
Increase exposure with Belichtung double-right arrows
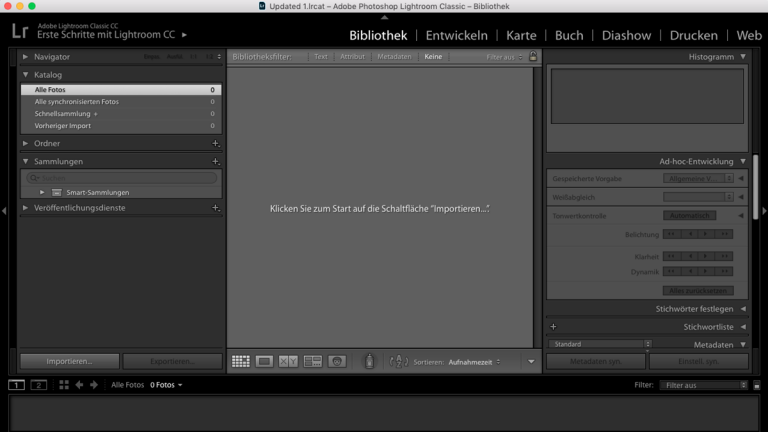click(x=724, y=234)
